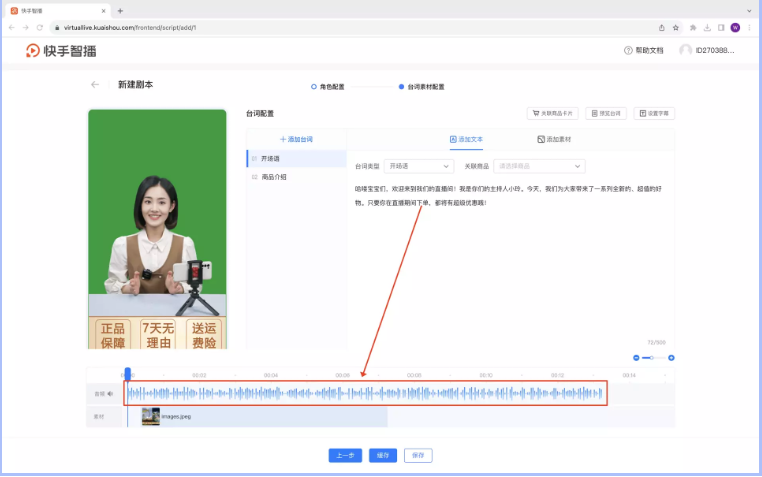Select the 台词素材配置 step

421,87
